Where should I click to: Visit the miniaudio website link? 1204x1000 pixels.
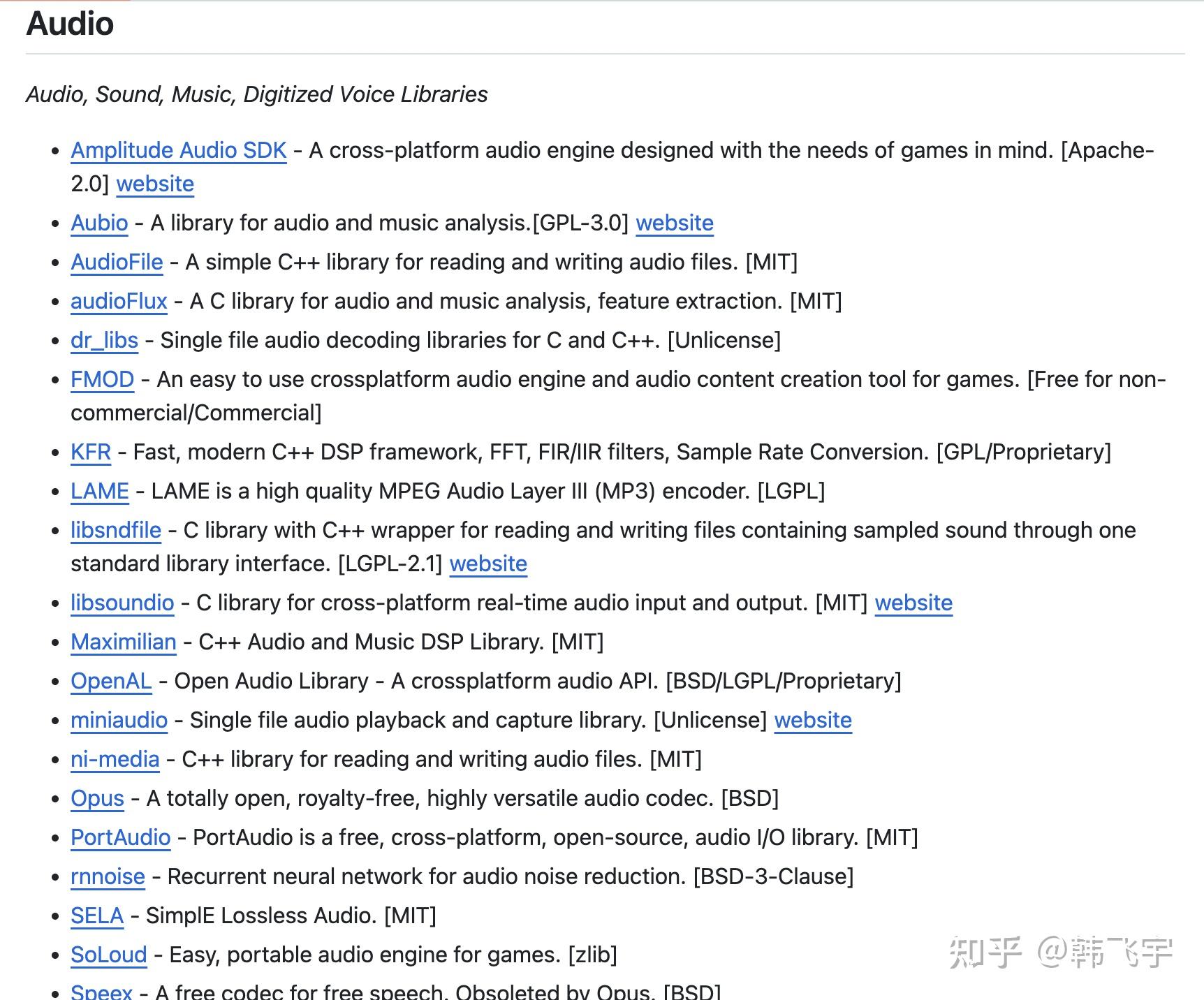[812, 720]
